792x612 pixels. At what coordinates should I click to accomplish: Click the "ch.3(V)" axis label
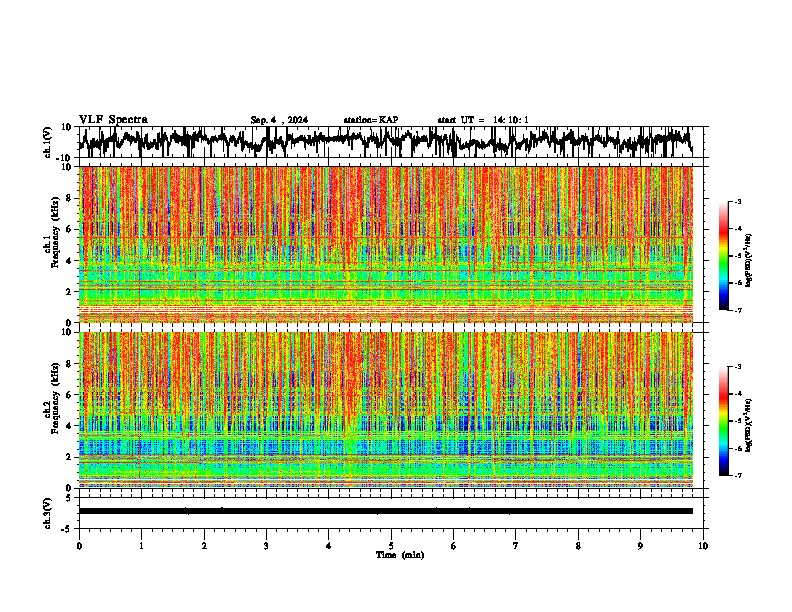pyautogui.click(x=48, y=513)
